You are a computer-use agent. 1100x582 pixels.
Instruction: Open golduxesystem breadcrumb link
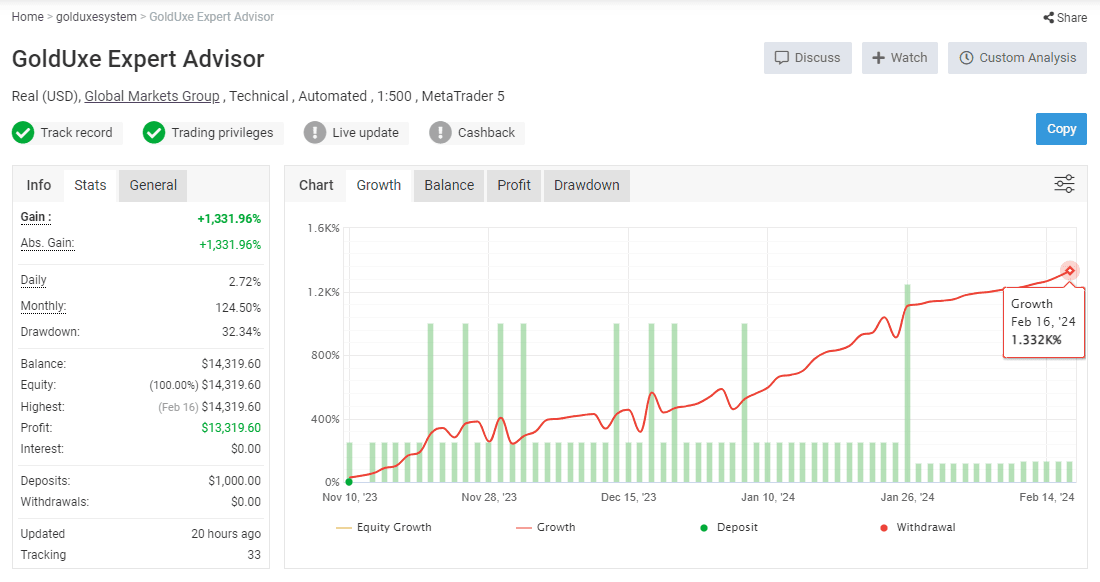(x=96, y=17)
